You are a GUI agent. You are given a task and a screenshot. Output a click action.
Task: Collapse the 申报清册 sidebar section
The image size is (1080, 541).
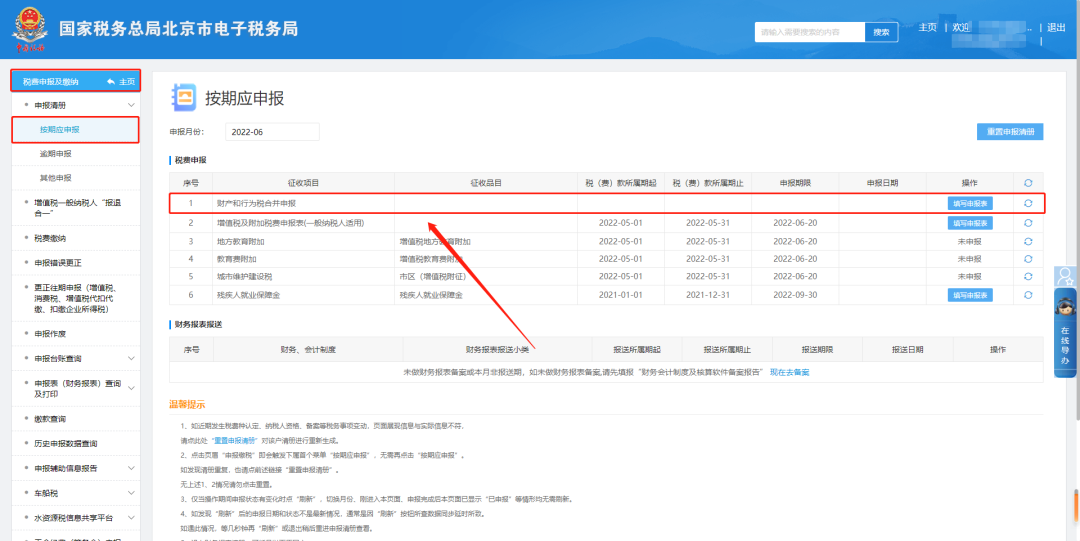[131, 105]
